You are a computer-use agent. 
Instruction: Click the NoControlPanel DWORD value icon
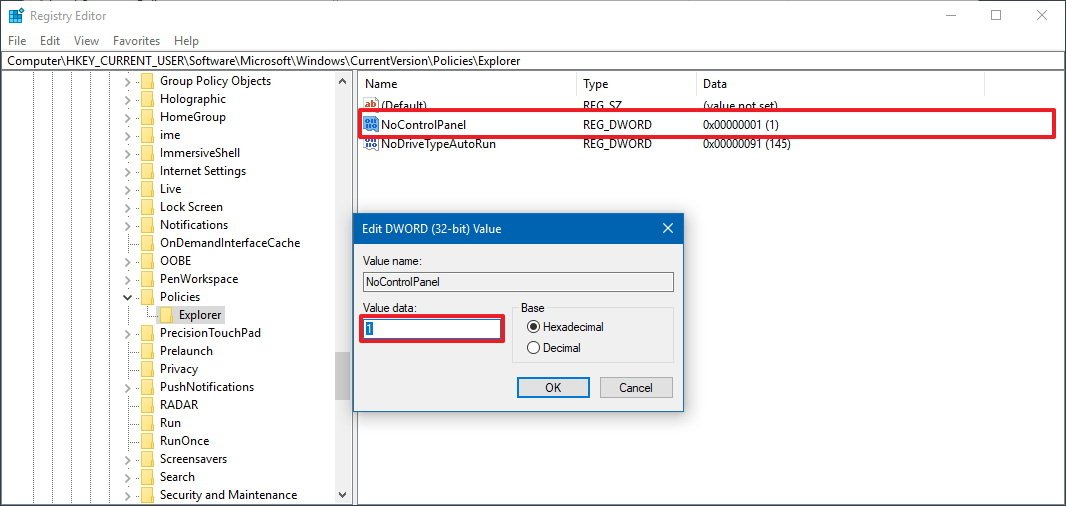pyautogui.click(x=372, y=125)
